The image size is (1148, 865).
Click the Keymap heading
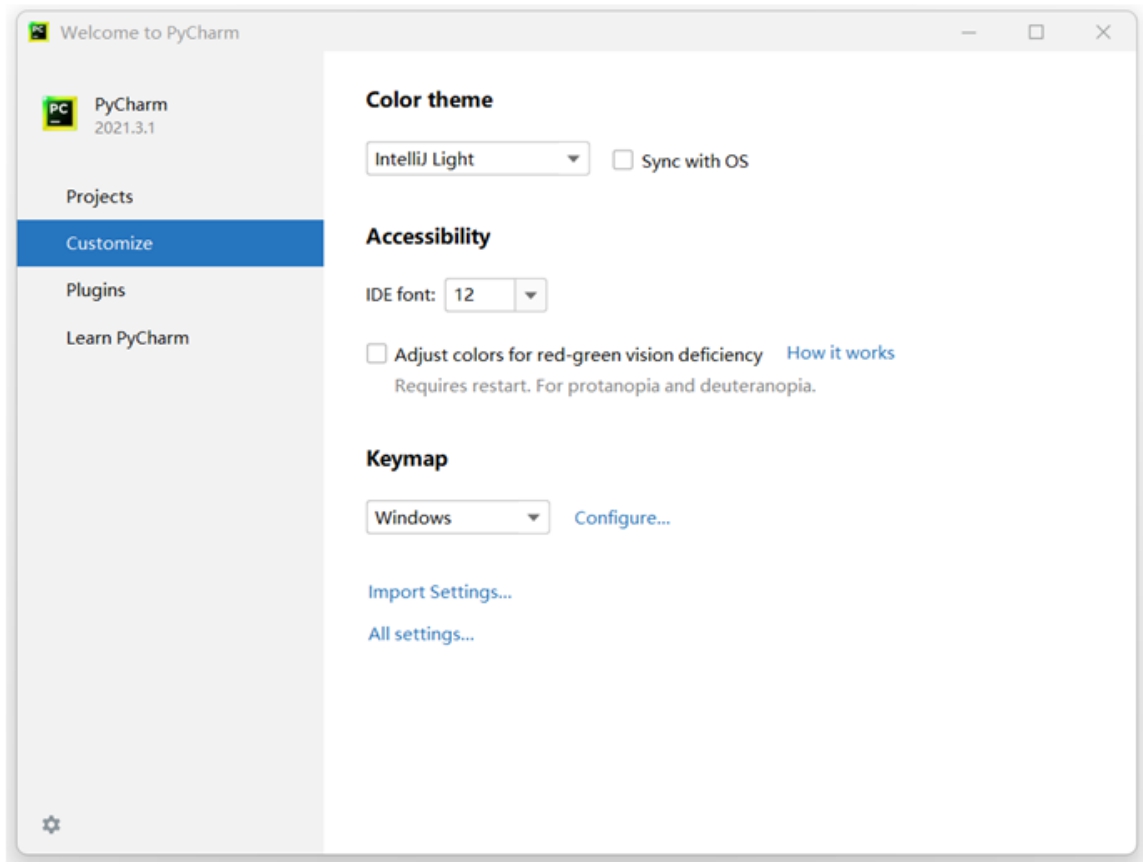pyautogui.click(x=407, y=459)
